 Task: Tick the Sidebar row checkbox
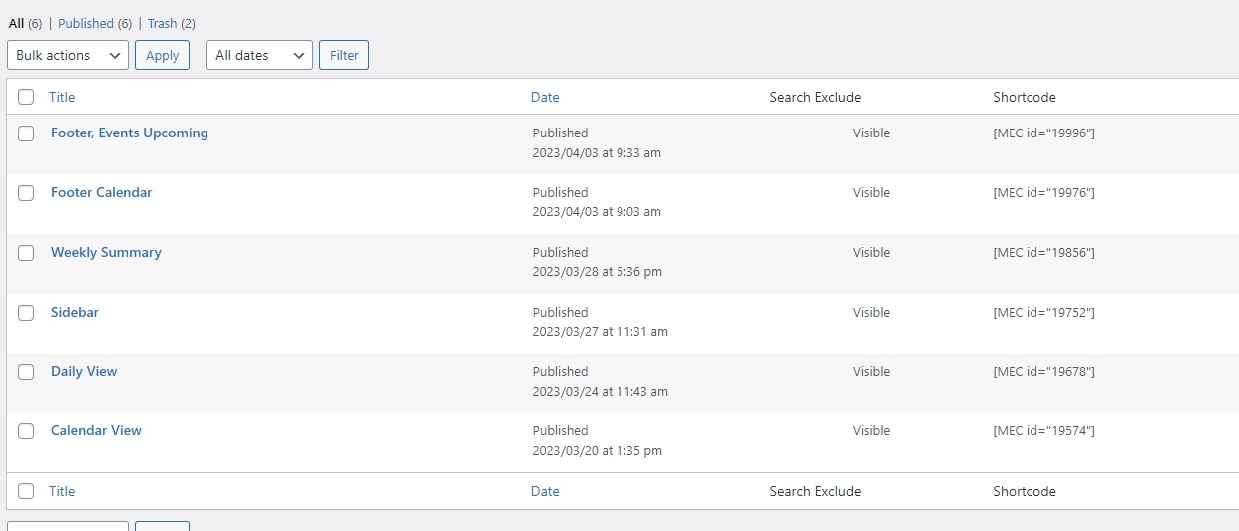[x=26, y=313]
